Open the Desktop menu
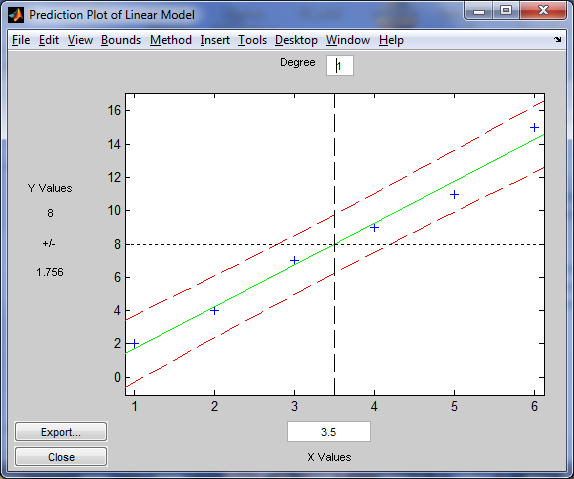The height and width of the screenshot is (479, 574). click(296, 40)
